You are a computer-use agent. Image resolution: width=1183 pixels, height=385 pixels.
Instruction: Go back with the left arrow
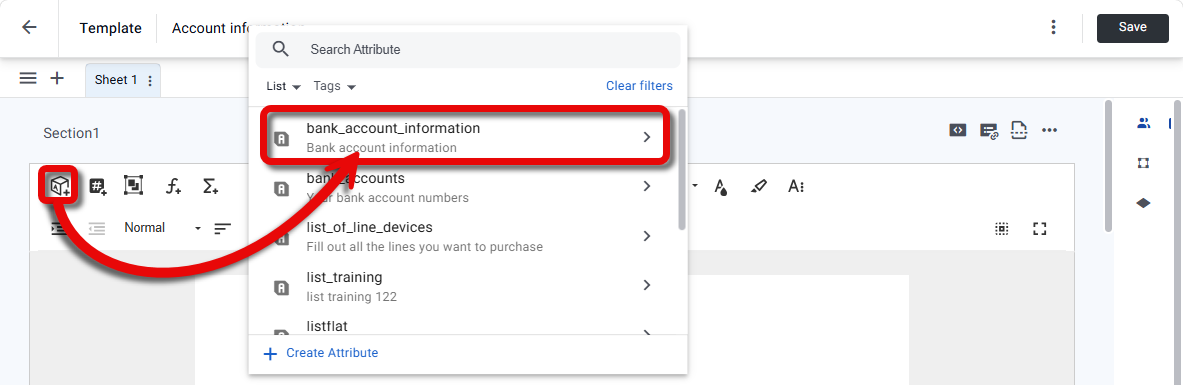(x=29, y=28)
